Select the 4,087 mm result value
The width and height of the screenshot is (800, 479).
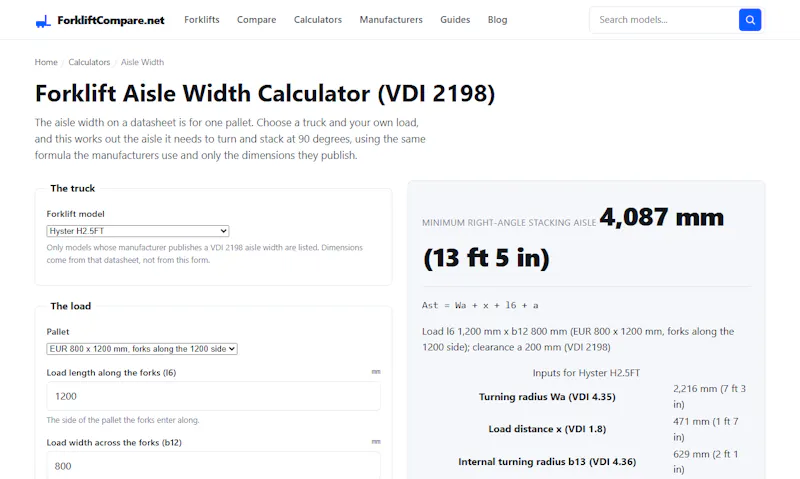pos(661,217)
